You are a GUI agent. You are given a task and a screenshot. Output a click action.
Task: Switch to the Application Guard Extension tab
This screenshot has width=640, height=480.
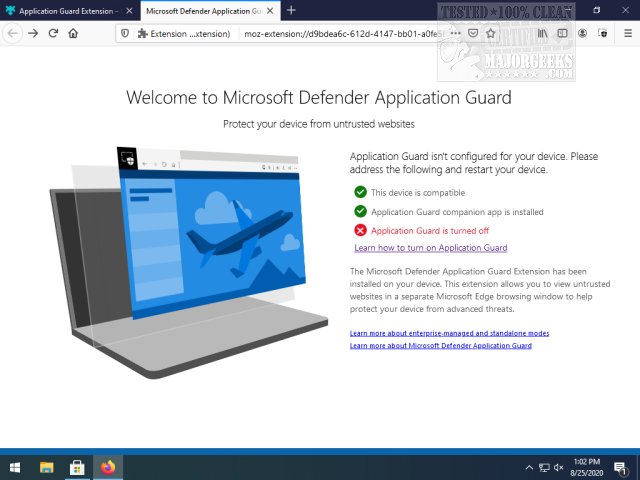pyautogui.click(x=70, y=11)
